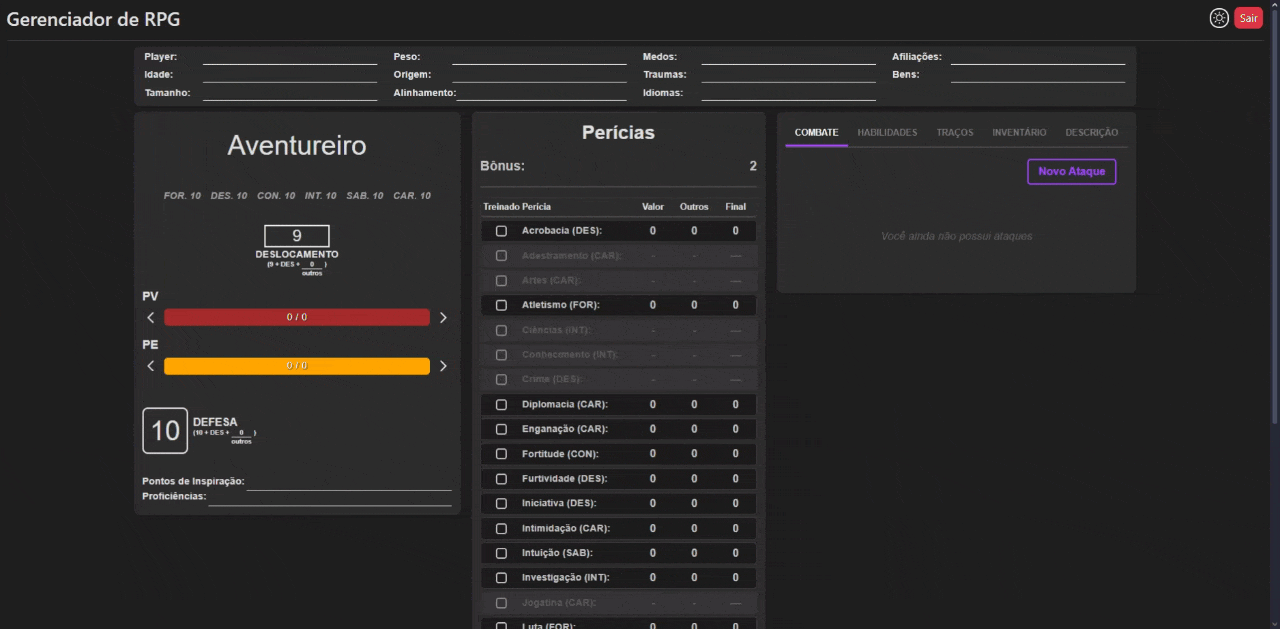Click the Defesa value box
Image resolution: width=1280 pixels, height=629 pixels.
click(x=165, y=431)
